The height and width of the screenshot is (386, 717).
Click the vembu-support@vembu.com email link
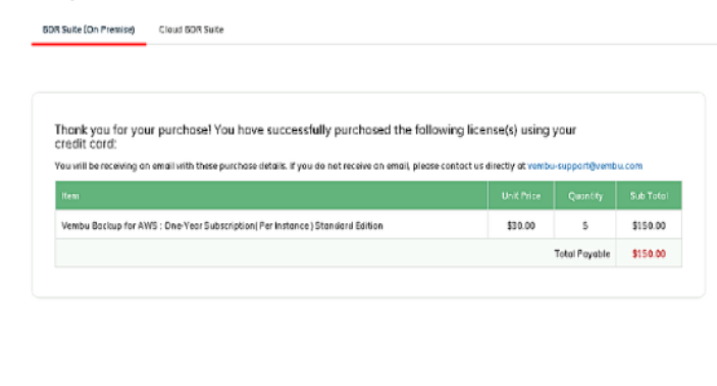[x=585, y=166]
